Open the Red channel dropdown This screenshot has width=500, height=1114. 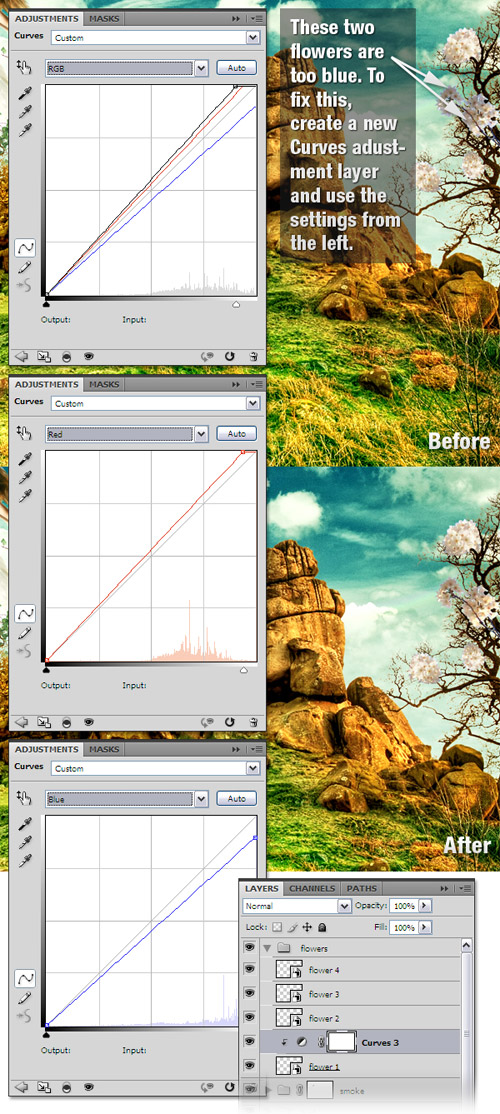tap(201, 433)
